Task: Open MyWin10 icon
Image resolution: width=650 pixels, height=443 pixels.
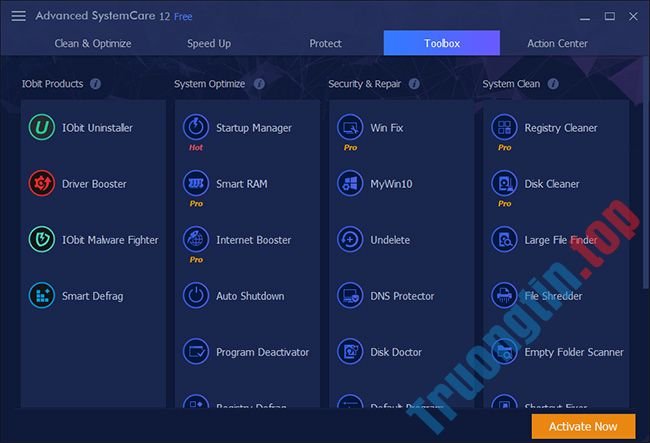Action: (x=350, y=183)
